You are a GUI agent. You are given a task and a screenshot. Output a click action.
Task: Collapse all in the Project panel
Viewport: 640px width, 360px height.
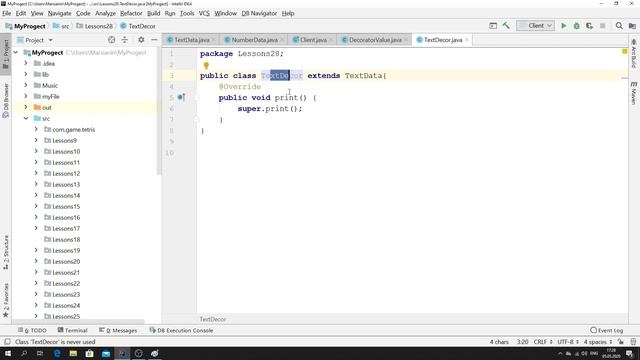(125, 40)
